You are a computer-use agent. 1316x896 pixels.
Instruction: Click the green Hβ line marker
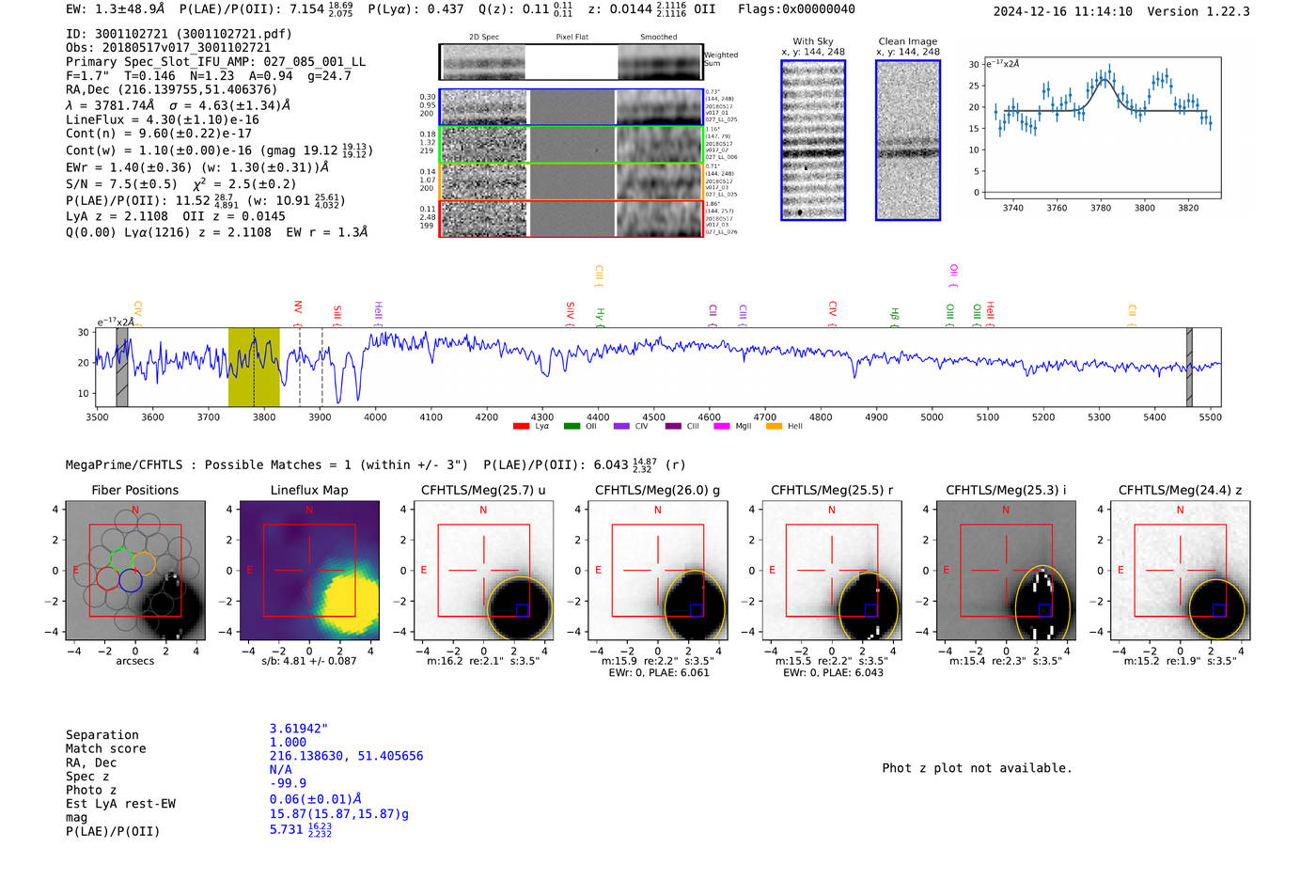point(894,317)
